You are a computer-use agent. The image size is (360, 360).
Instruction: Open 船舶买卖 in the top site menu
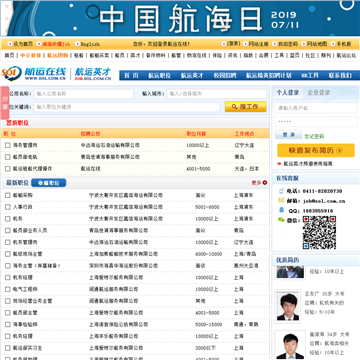pos(99,55)
